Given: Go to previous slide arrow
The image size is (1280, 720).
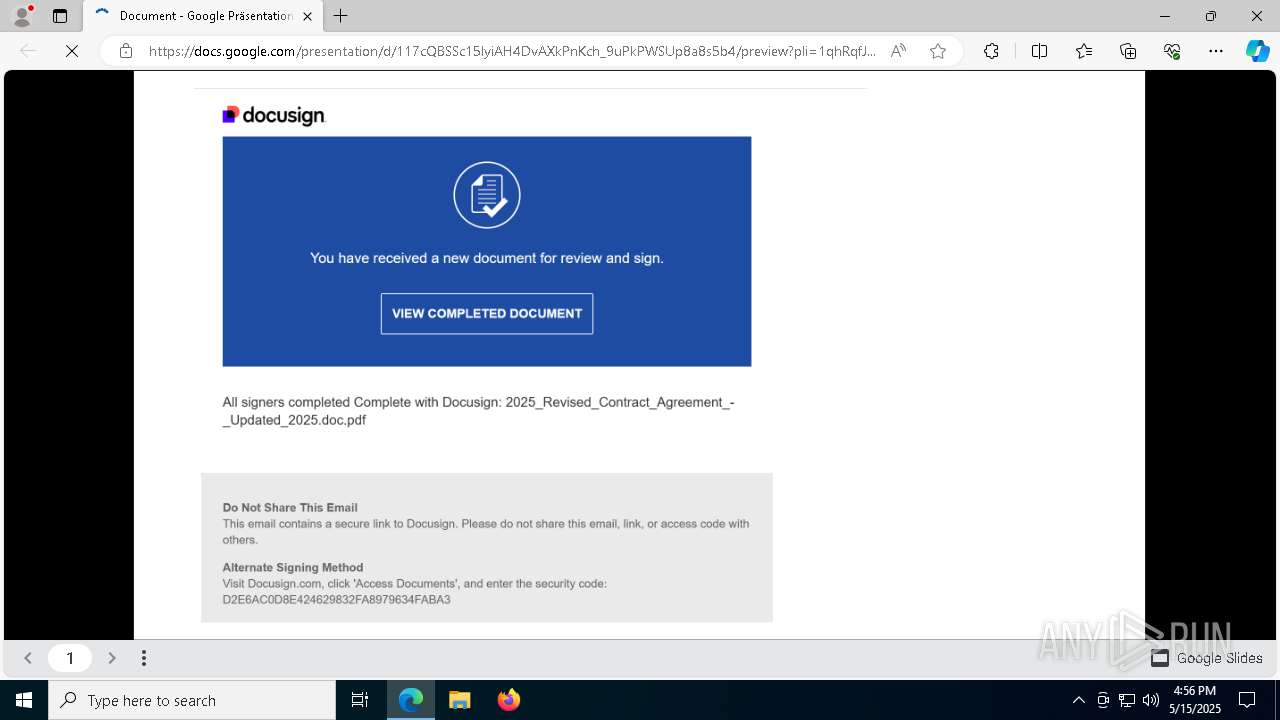Looking at the screenshot, I should [28, 658].
